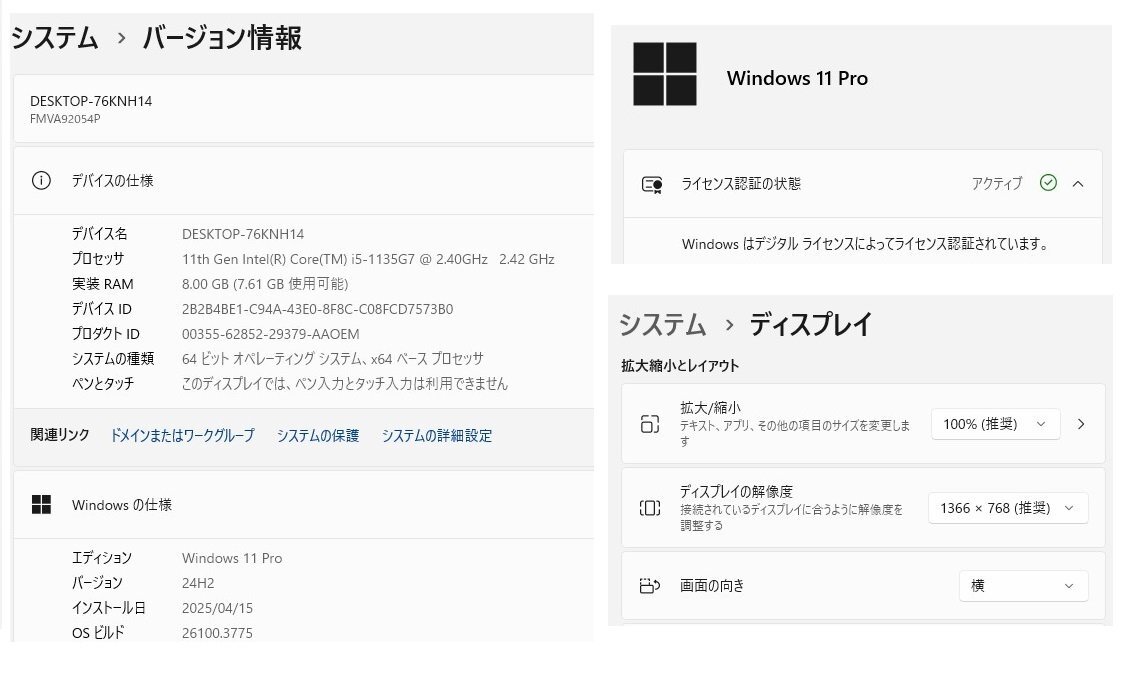Go back to システム in the バージョン情報 breadcrumb
This screenshot has height=673, width=1121.
(x=55, y=39)
